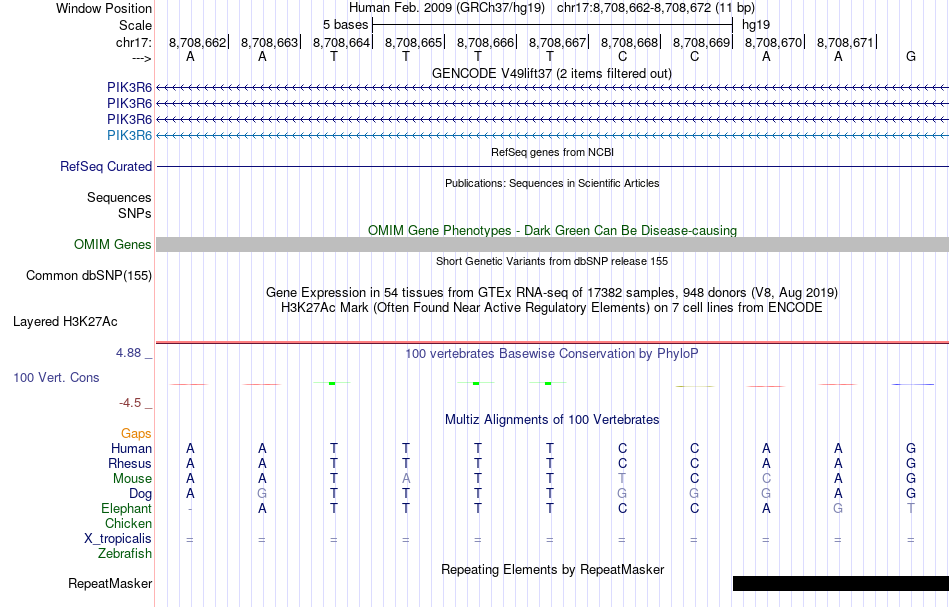The height and width of the screenshot is (607, 950).
Task: Click the RefSeq genes from NCBI title
Action: tap(552, 152)
